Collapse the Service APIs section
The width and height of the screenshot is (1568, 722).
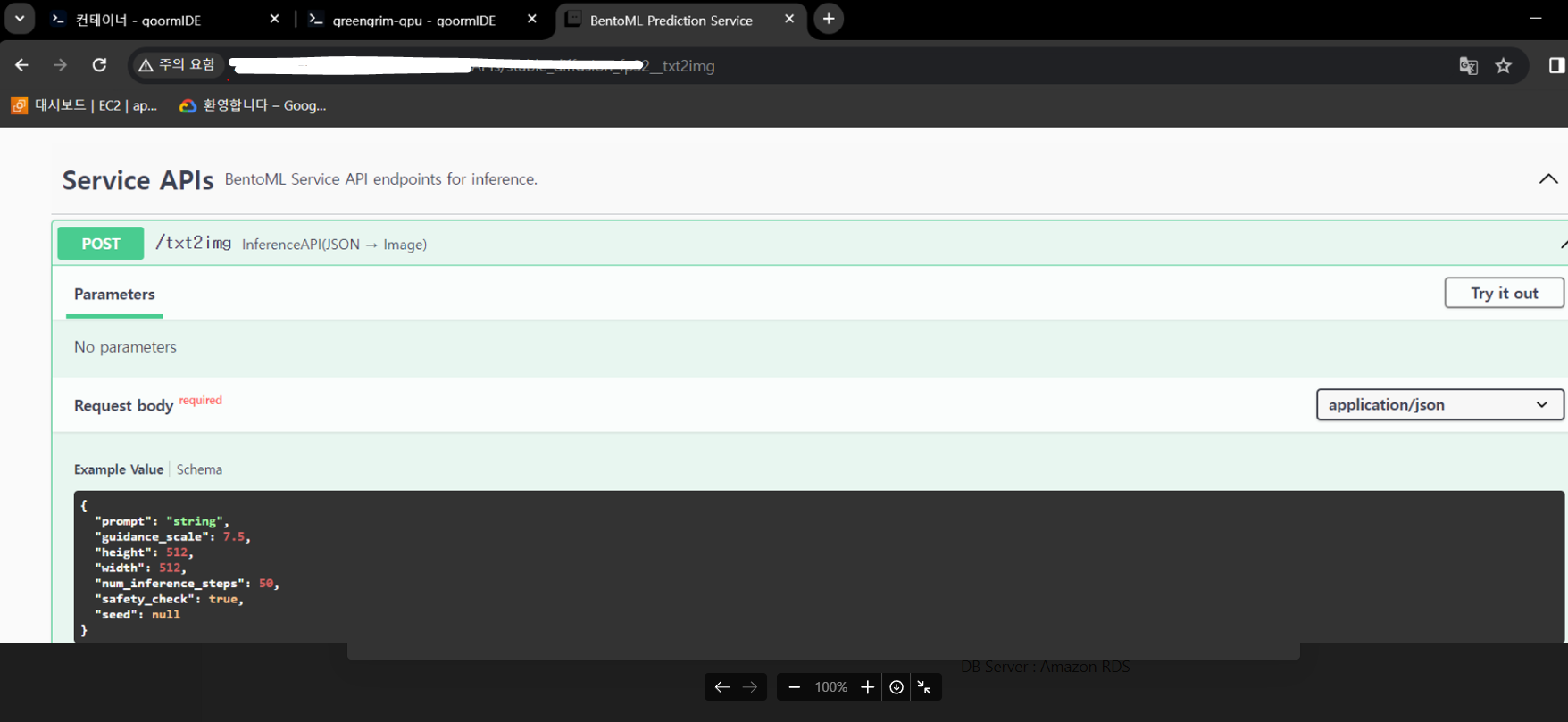coord(1548,179)
